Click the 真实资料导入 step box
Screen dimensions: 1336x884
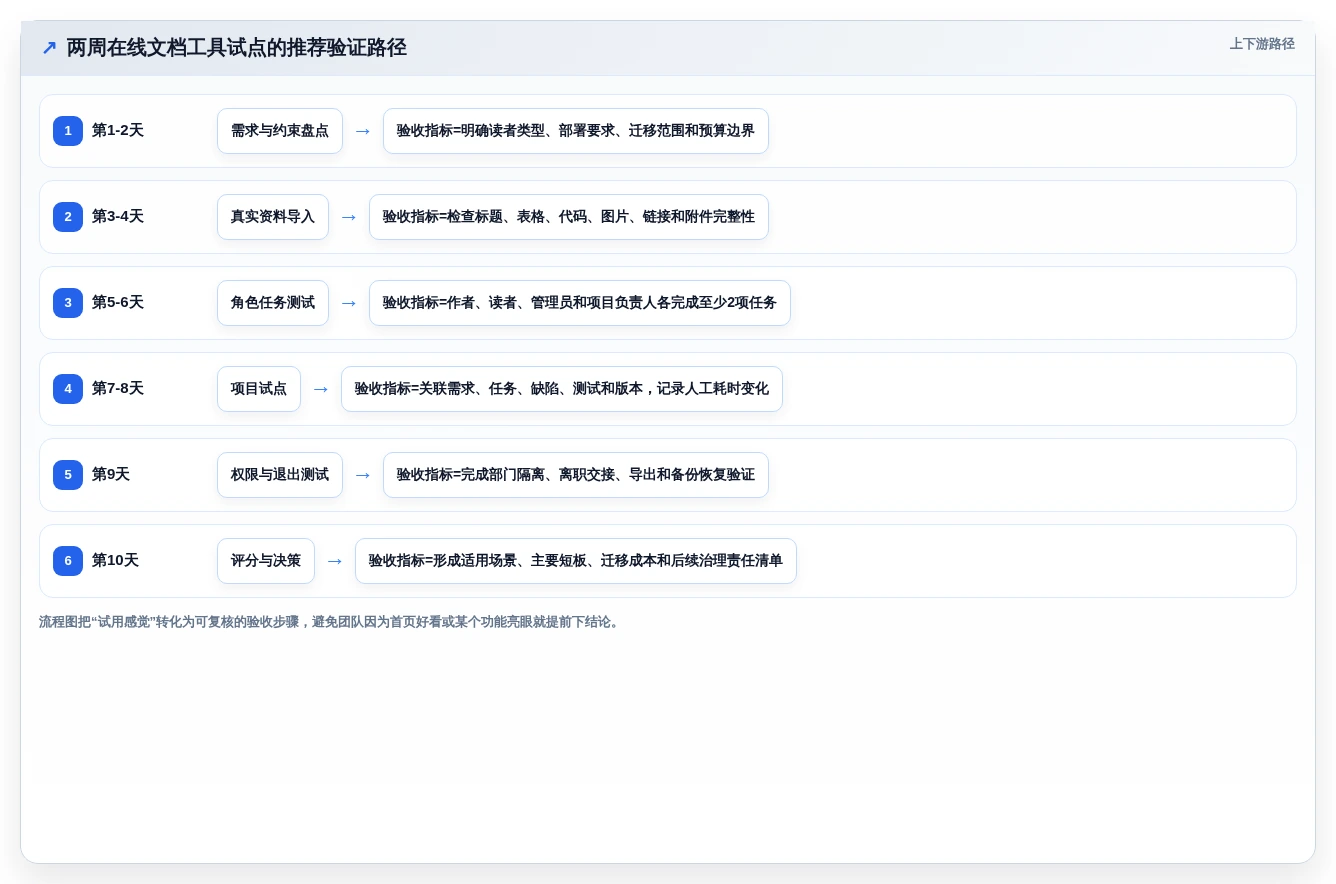coord(273,217)
